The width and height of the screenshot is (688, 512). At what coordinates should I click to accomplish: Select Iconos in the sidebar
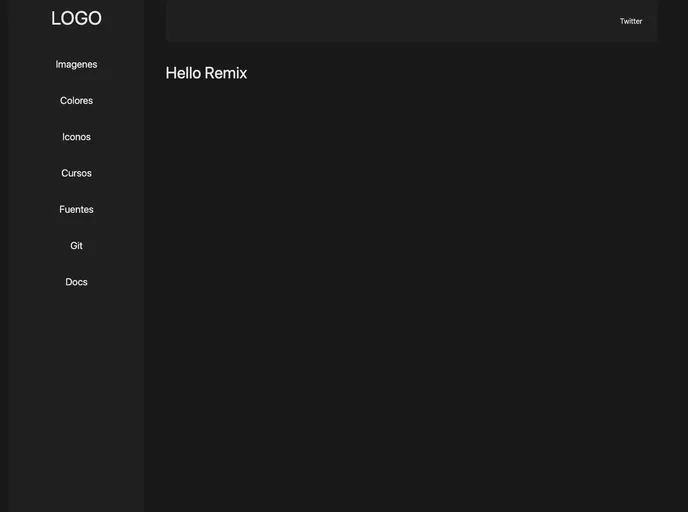tap(76, 137)
